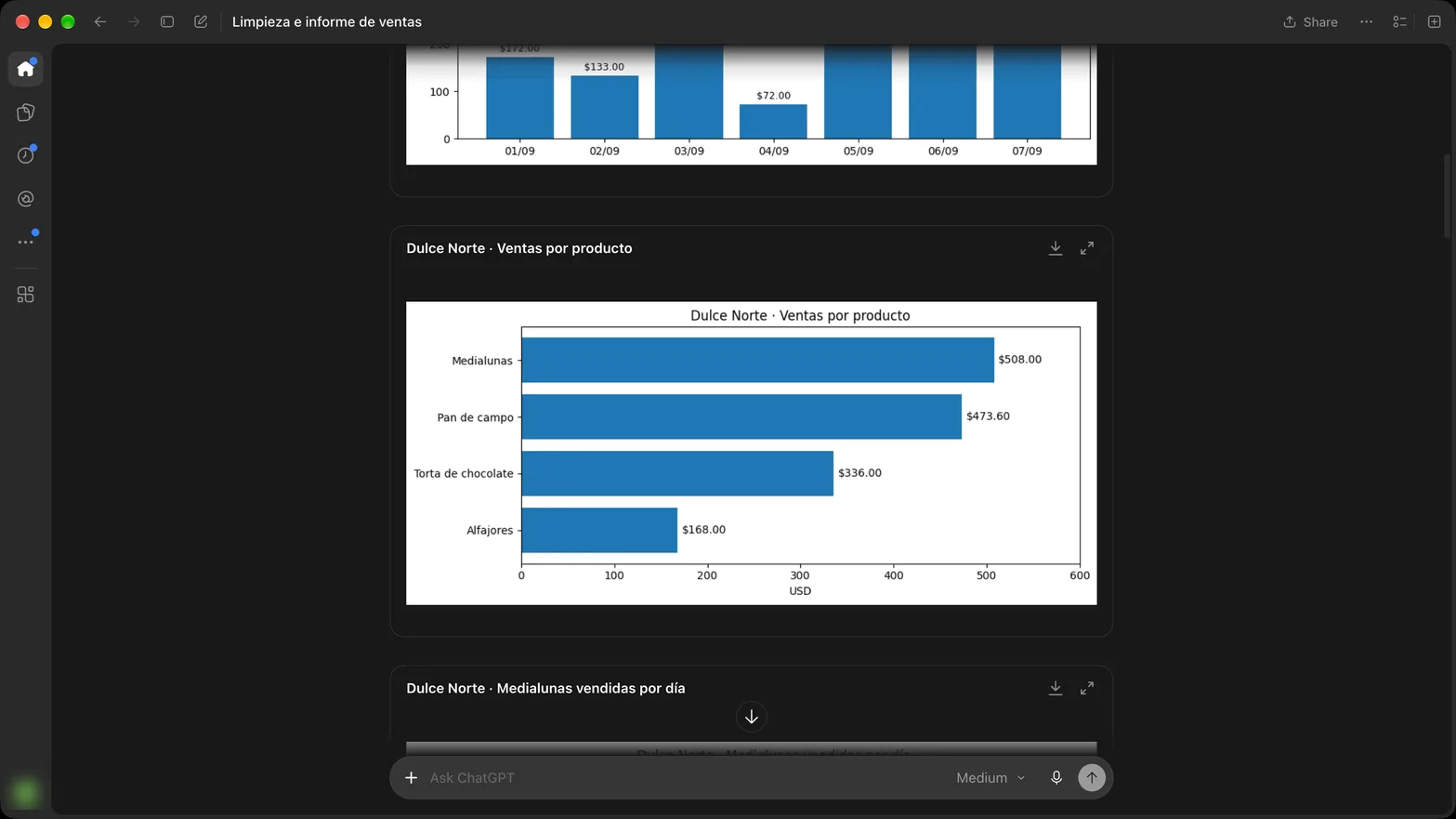
Task: Click the "$72.00" bar label
Action: click(773, 96)
